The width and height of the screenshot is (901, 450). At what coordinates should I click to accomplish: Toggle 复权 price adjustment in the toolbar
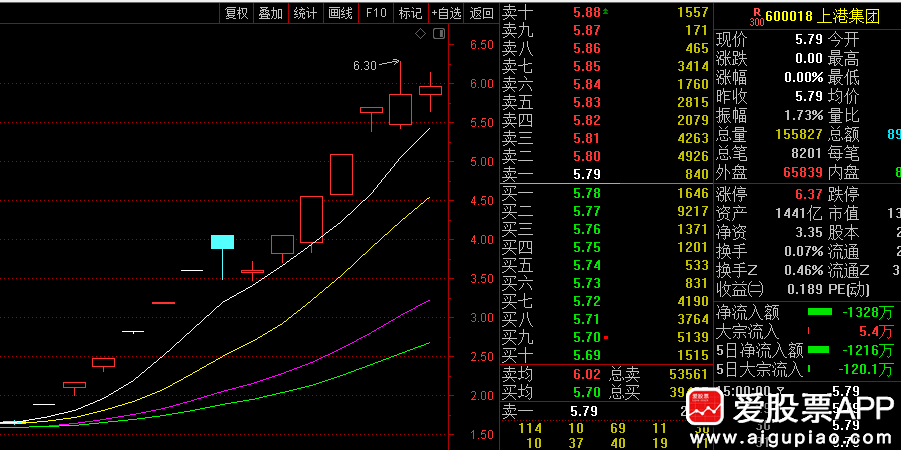236,13
